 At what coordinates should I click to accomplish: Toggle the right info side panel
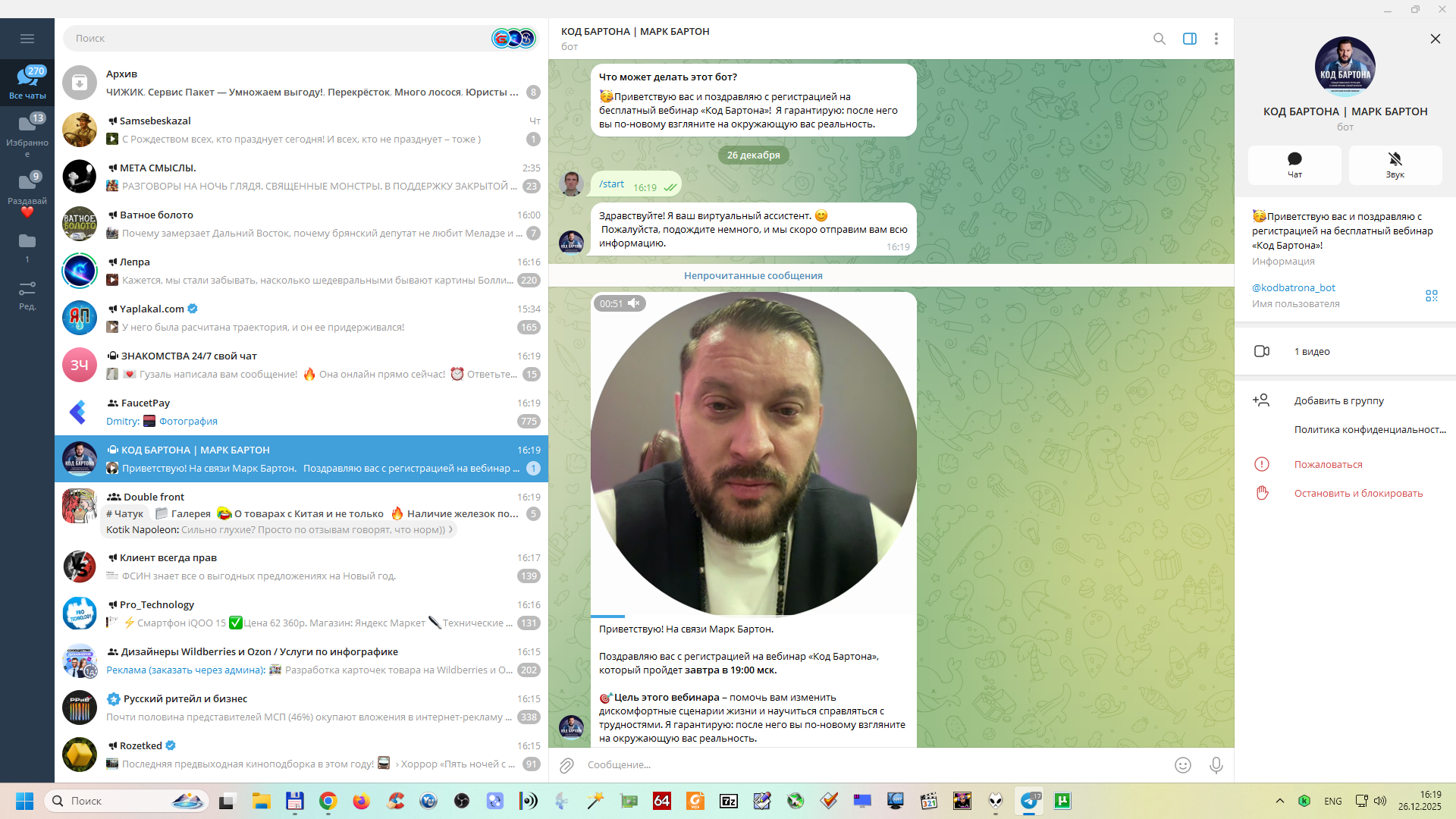(1189, 39)
